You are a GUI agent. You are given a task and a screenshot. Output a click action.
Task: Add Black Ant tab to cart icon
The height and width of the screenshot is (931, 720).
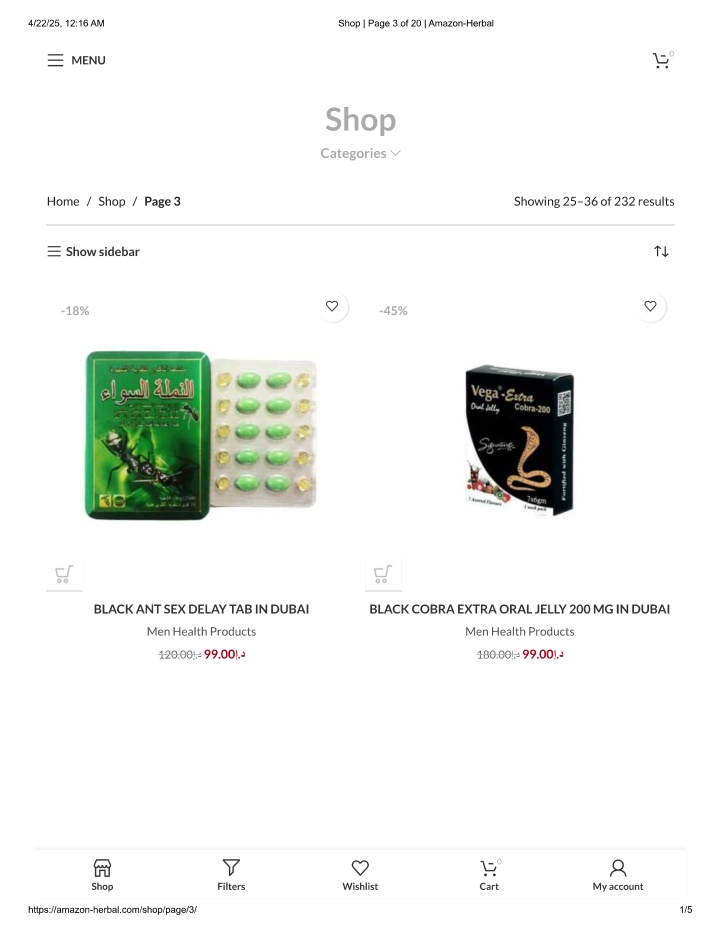64,574
